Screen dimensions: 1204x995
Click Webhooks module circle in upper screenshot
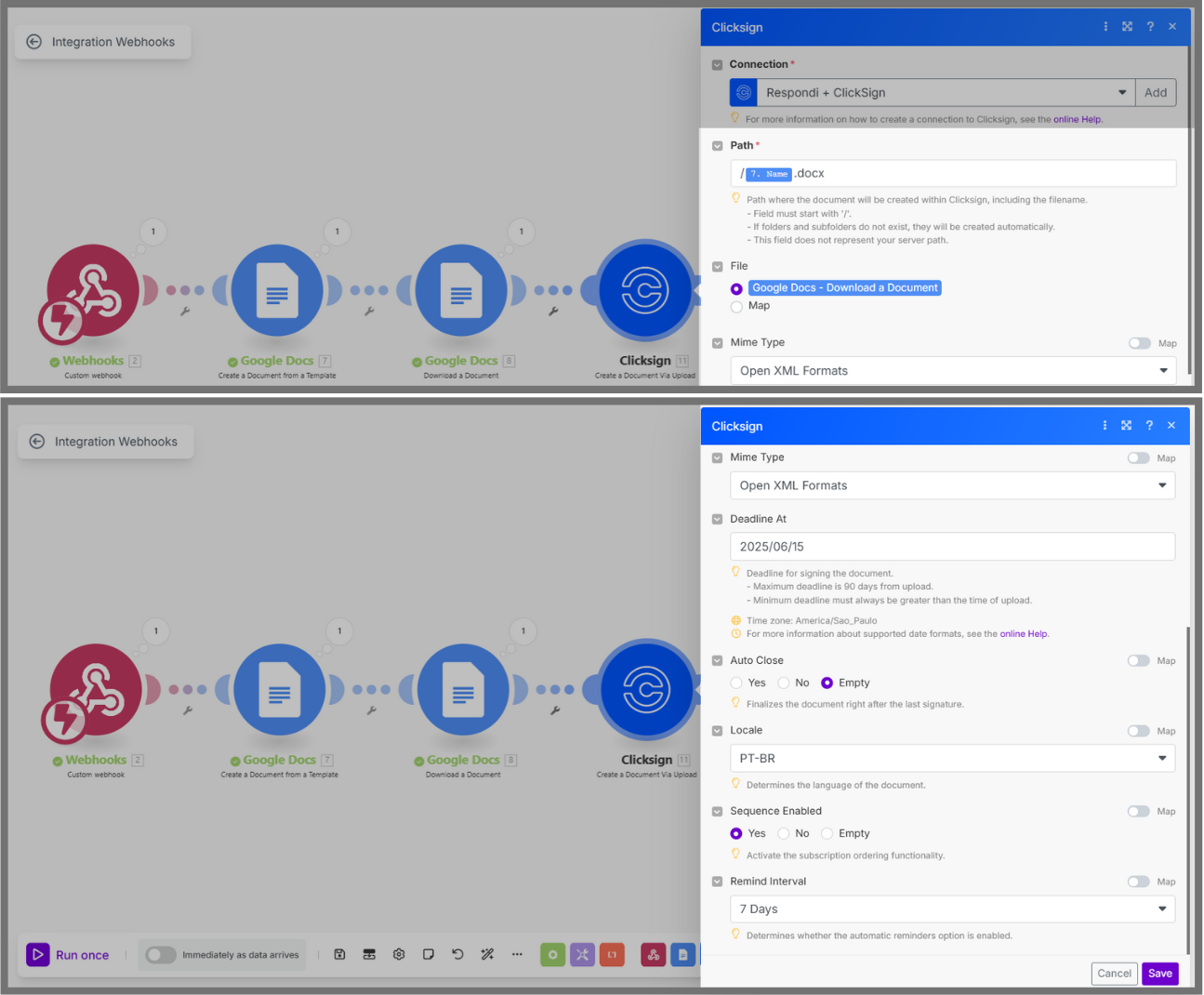pyautogui.click(x=93, y=291)
